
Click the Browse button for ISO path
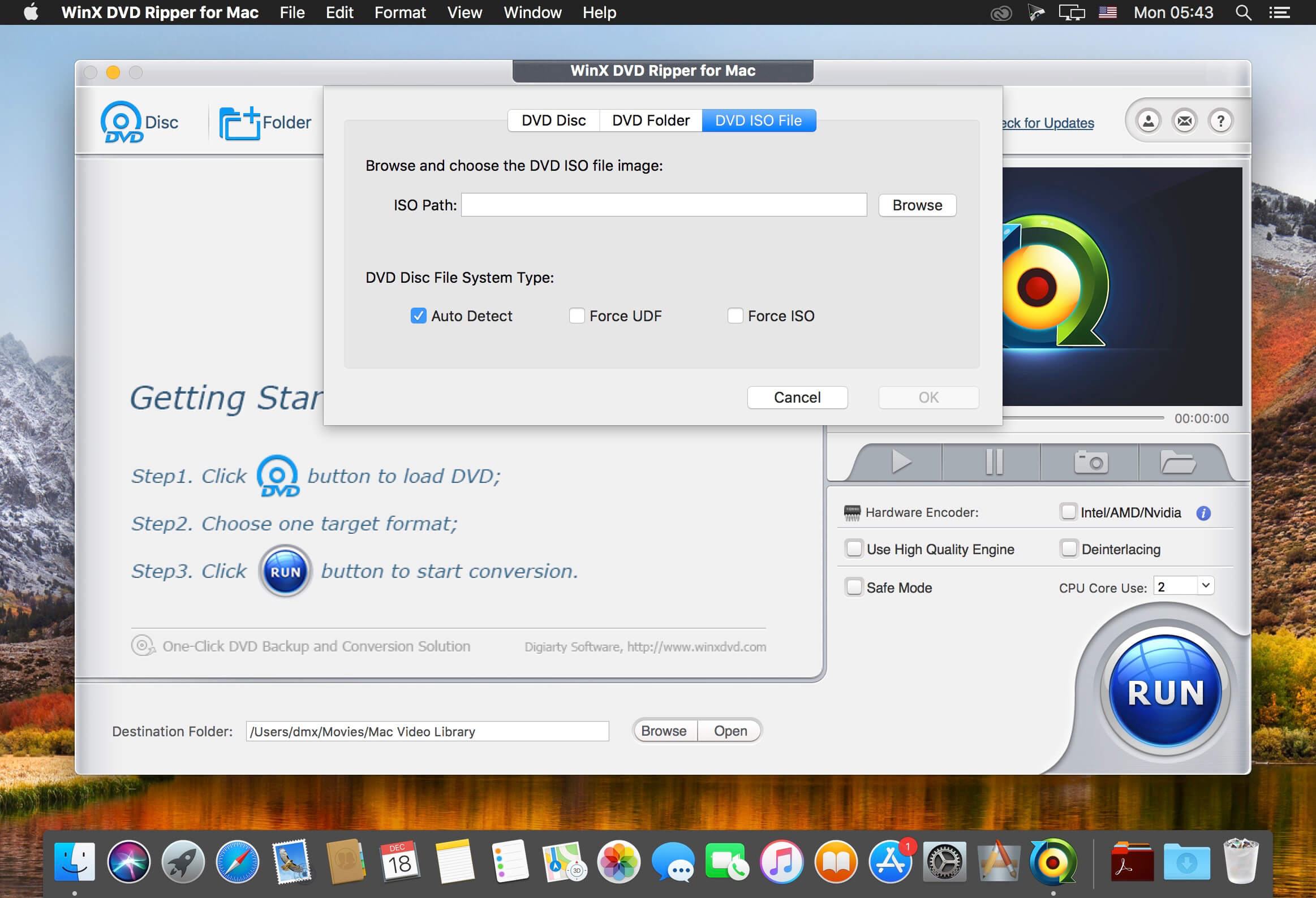tap(917, 205)
